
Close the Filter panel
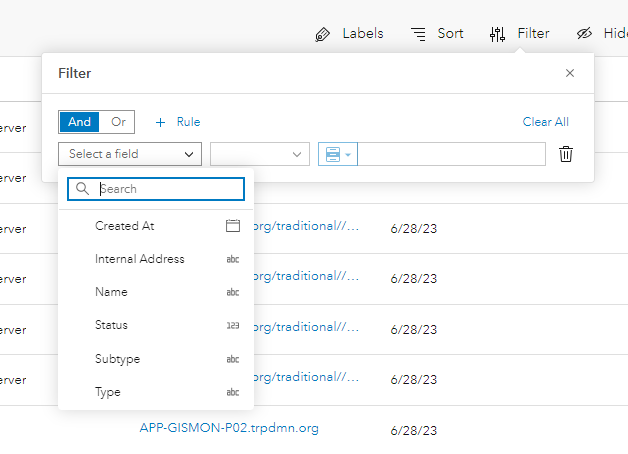tap(570, 73)
